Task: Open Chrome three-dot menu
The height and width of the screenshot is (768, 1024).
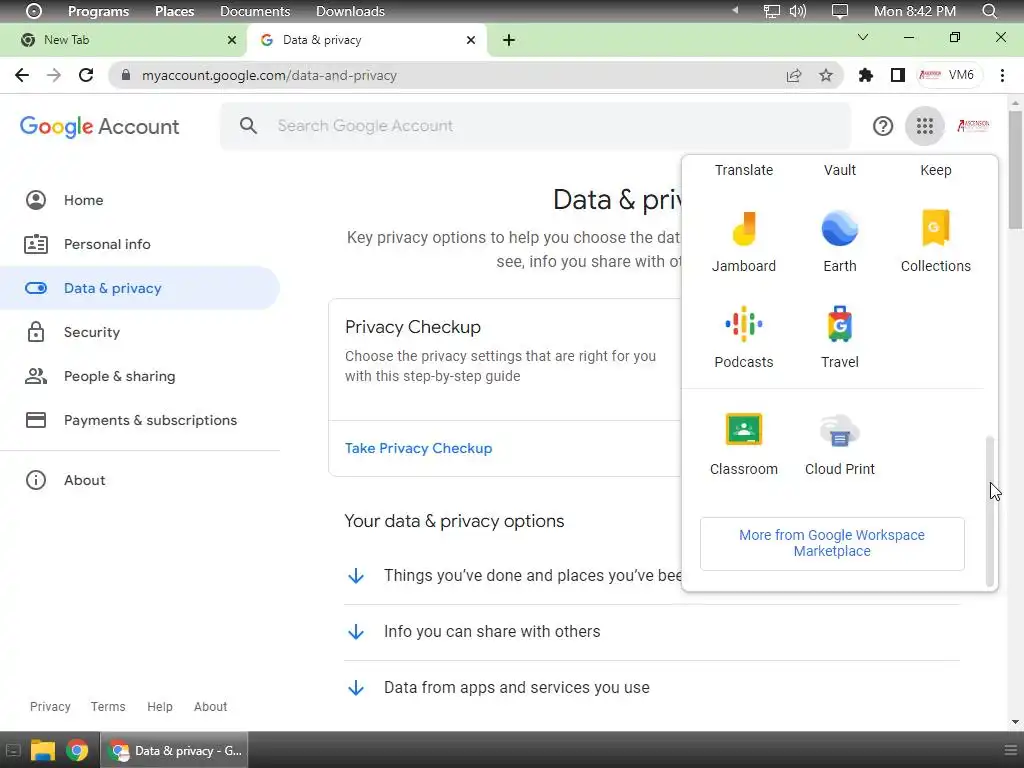Action: [1002, 75]
